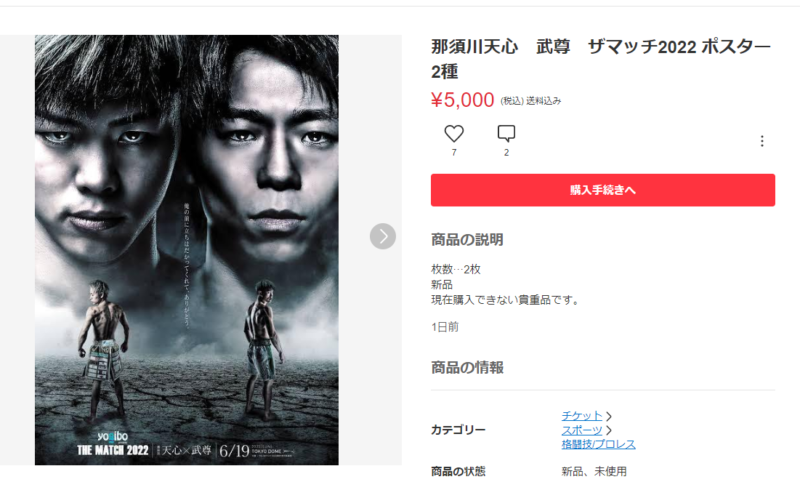Open the three-dot more options menu

[762, 141]
